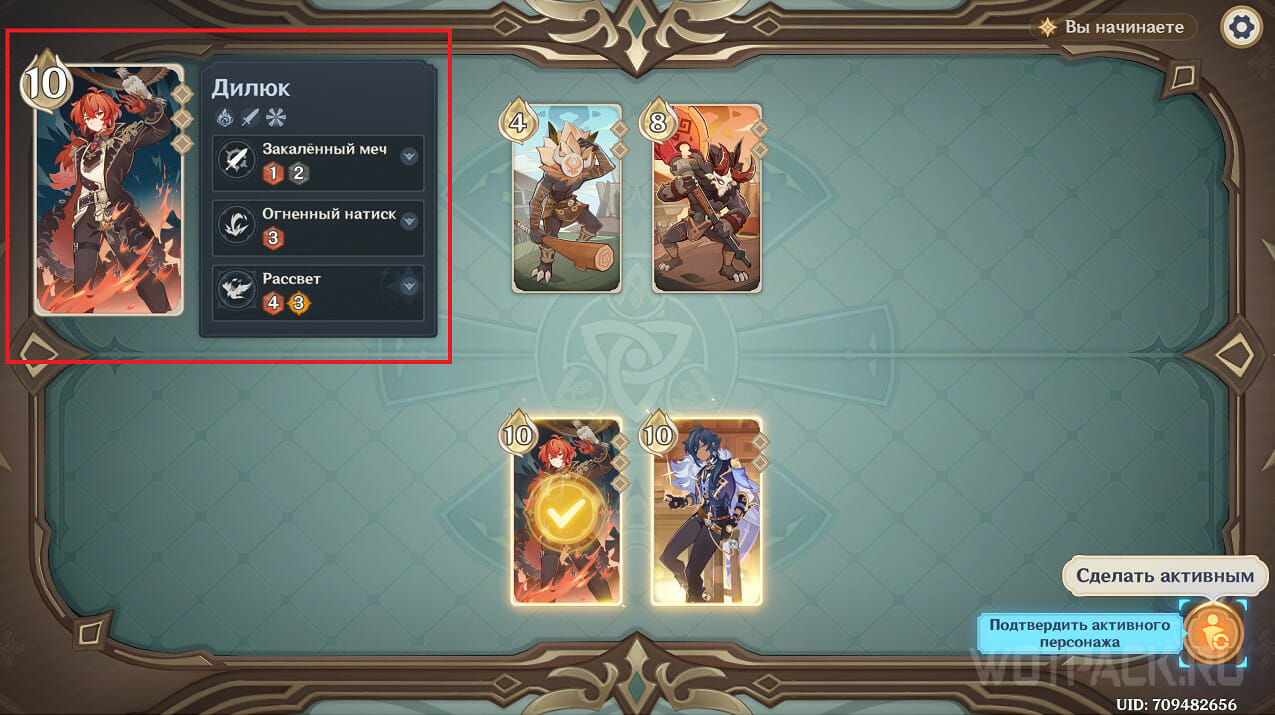Screen dimensions: 1275x715
Task: Select the Закалённый меч skill icon
Action: (237, 162)
